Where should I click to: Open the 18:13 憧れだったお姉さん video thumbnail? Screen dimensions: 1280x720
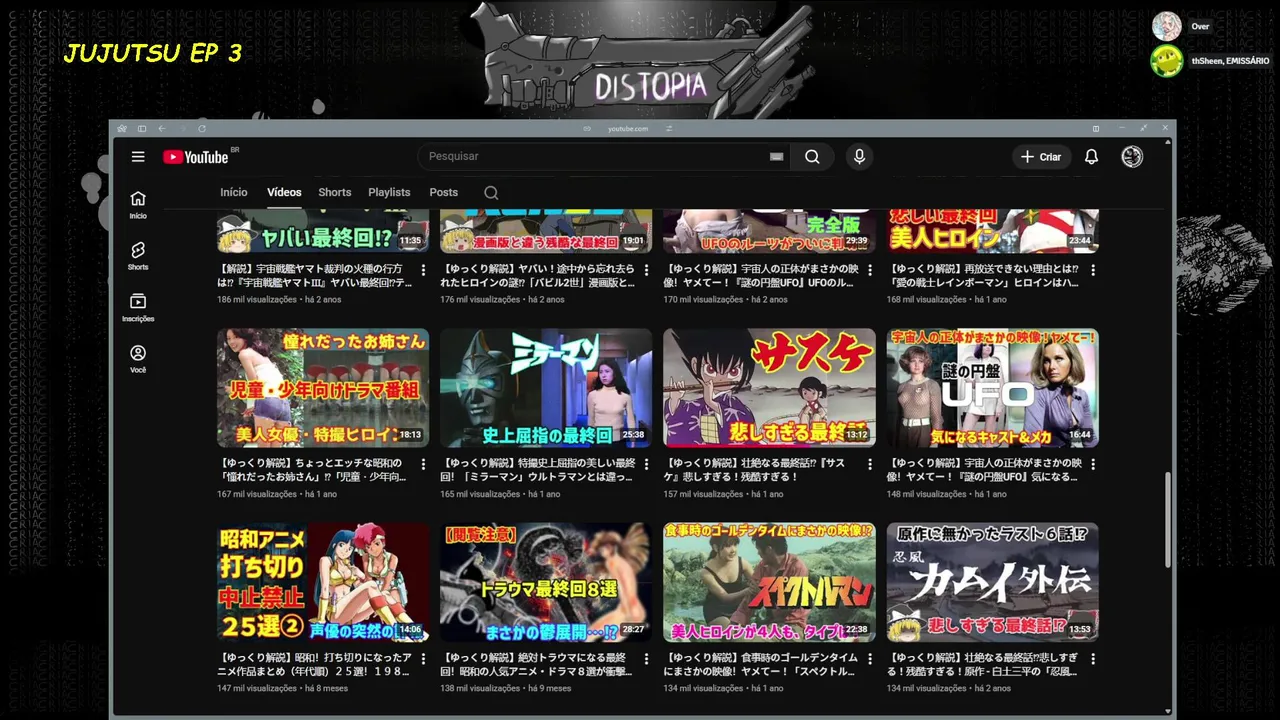point(323,387)
